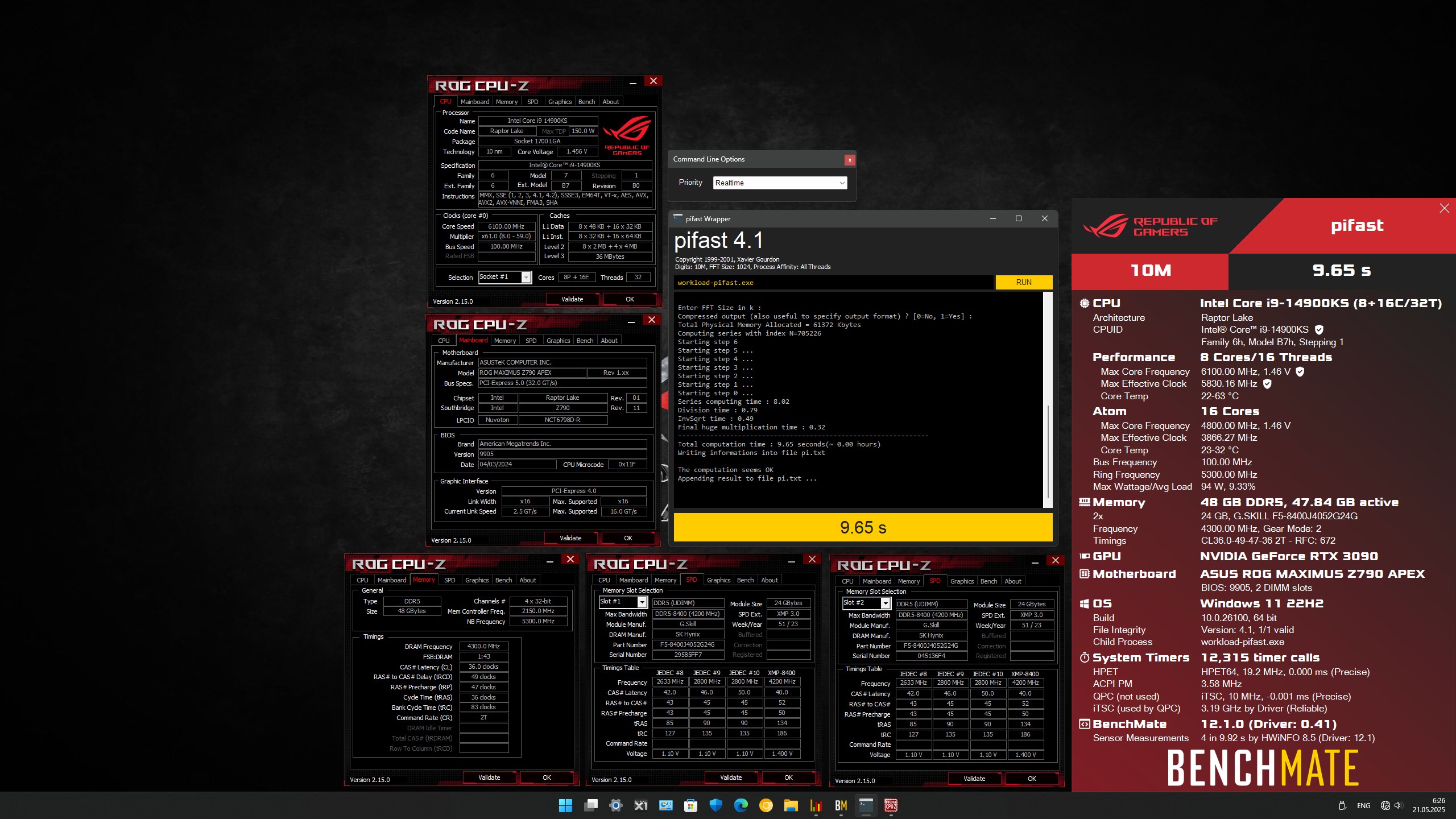Expand the Slot #1 memory slot dropdown

click(623, 602)
